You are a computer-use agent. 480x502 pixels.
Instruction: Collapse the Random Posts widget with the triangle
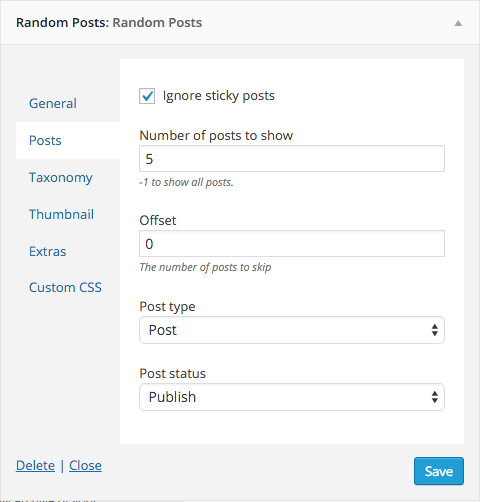[458, 23]
